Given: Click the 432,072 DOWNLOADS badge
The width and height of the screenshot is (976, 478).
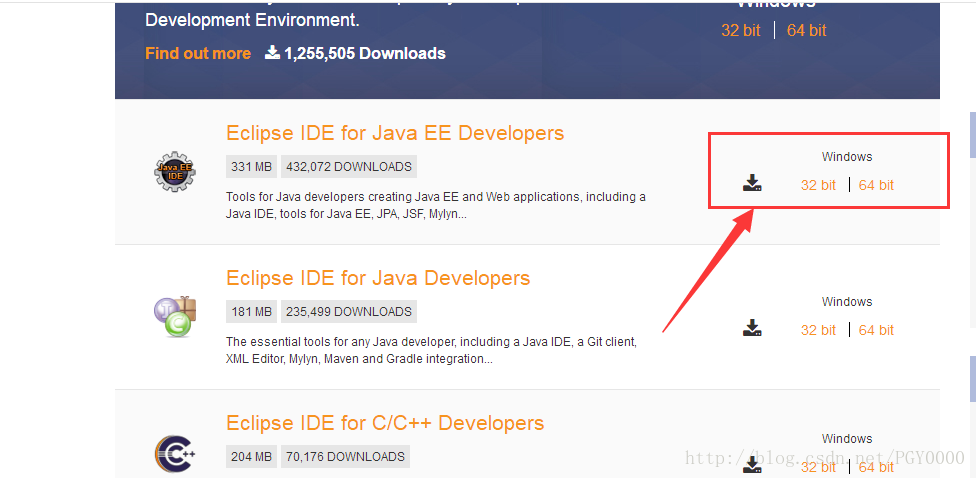Looking at the screenshot, I should point(349,167).
